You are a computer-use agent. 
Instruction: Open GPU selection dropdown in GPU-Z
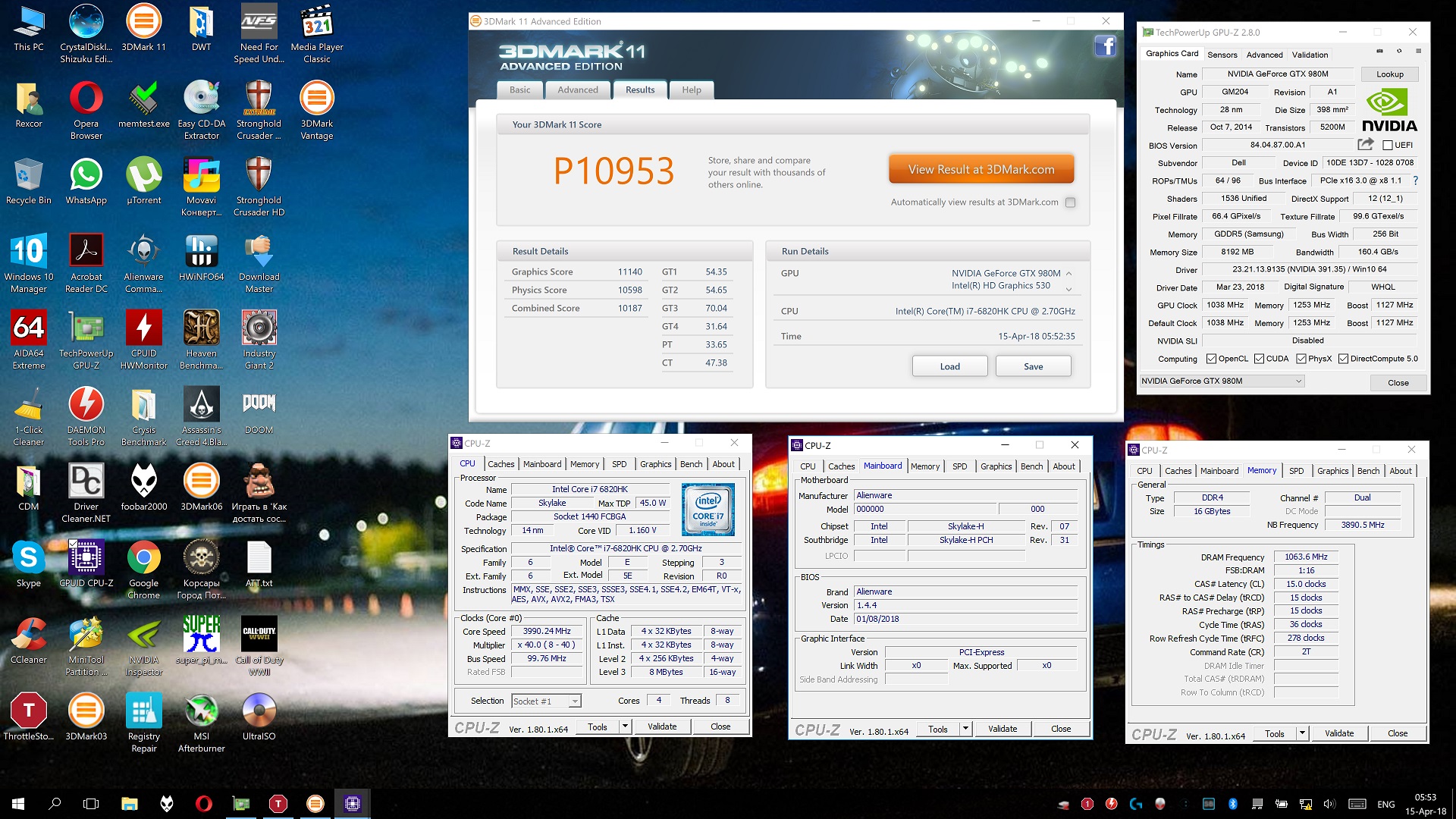(x=1222, y=381)
